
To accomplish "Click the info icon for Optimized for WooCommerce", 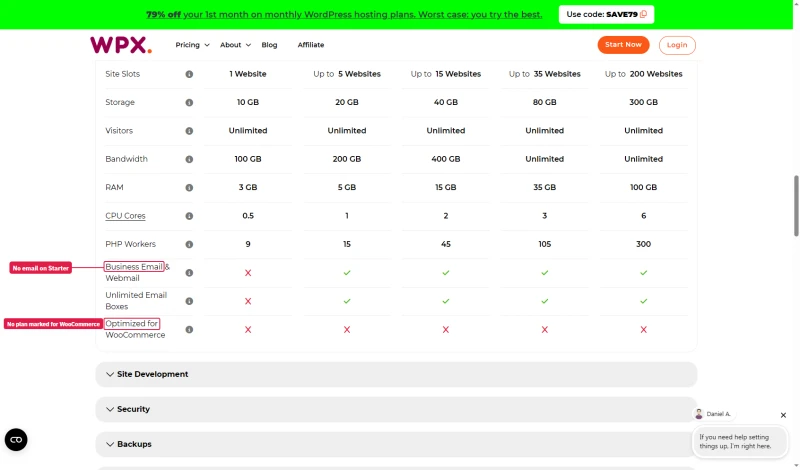I will [189, 330].
